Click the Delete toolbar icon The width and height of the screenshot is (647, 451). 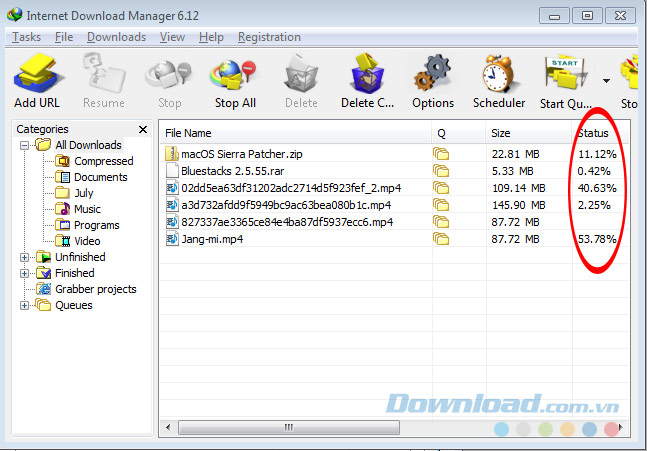301,74
